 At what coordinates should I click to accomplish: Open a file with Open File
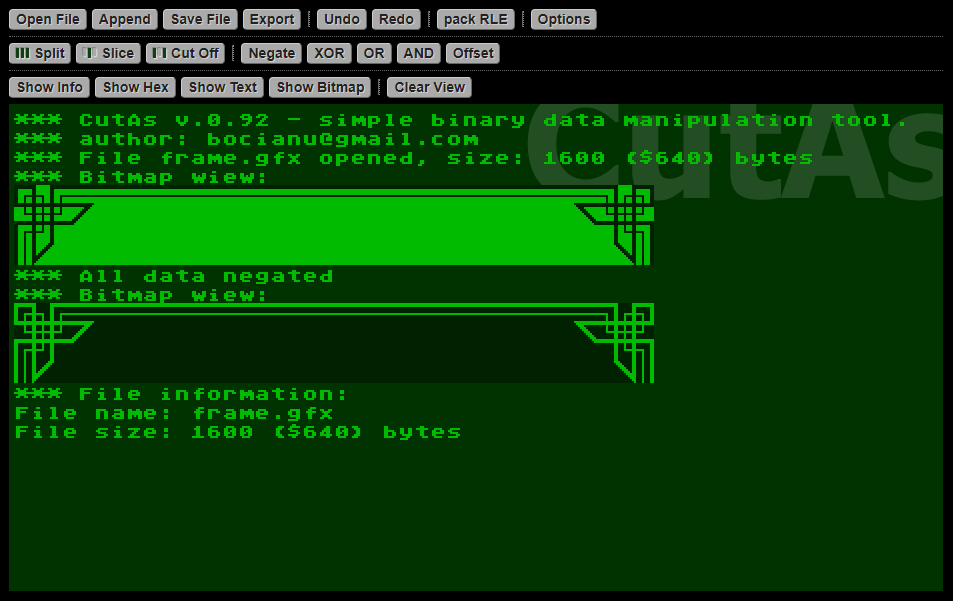click(48, 19)
